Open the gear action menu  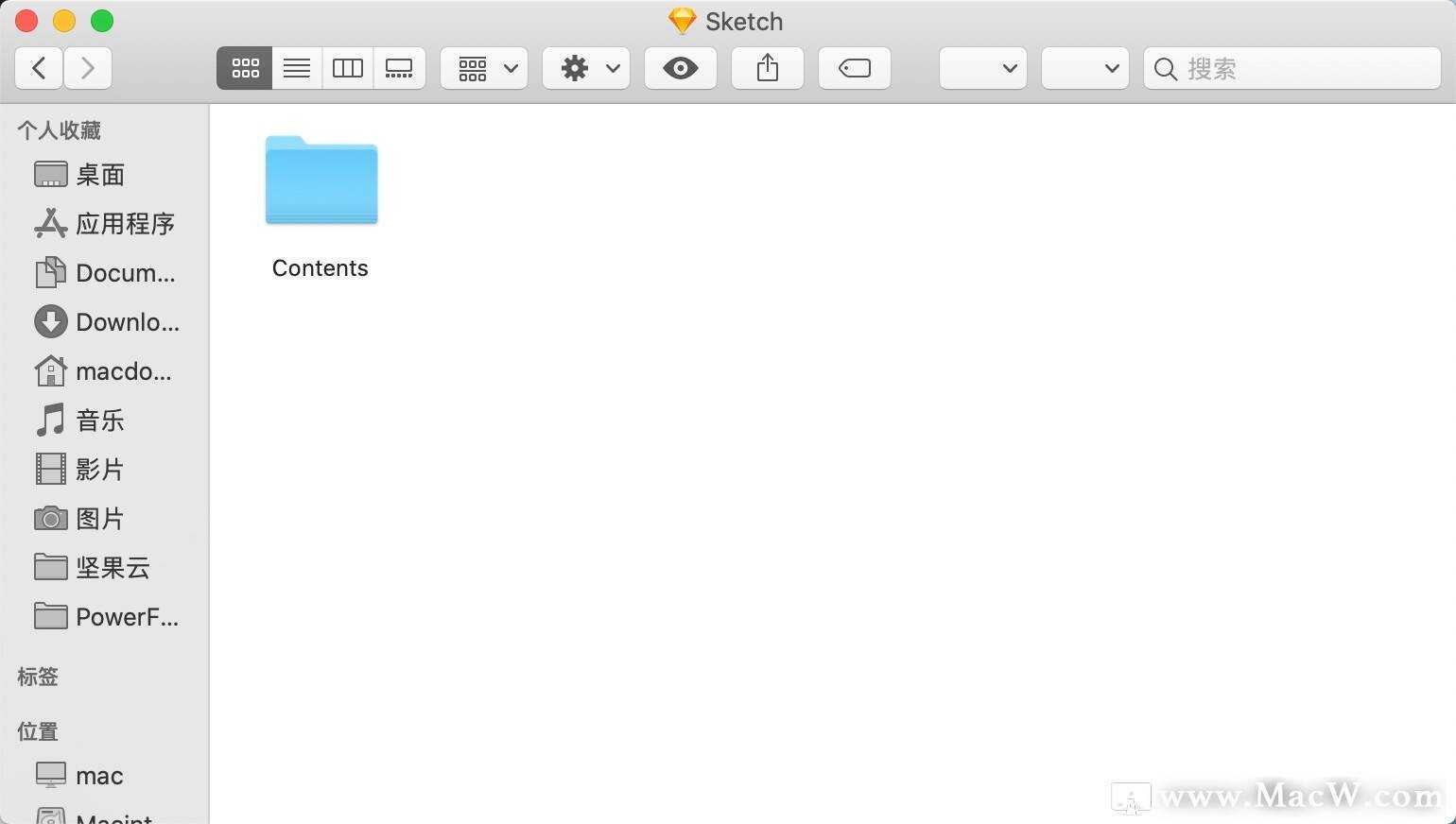tap(586, 68)
